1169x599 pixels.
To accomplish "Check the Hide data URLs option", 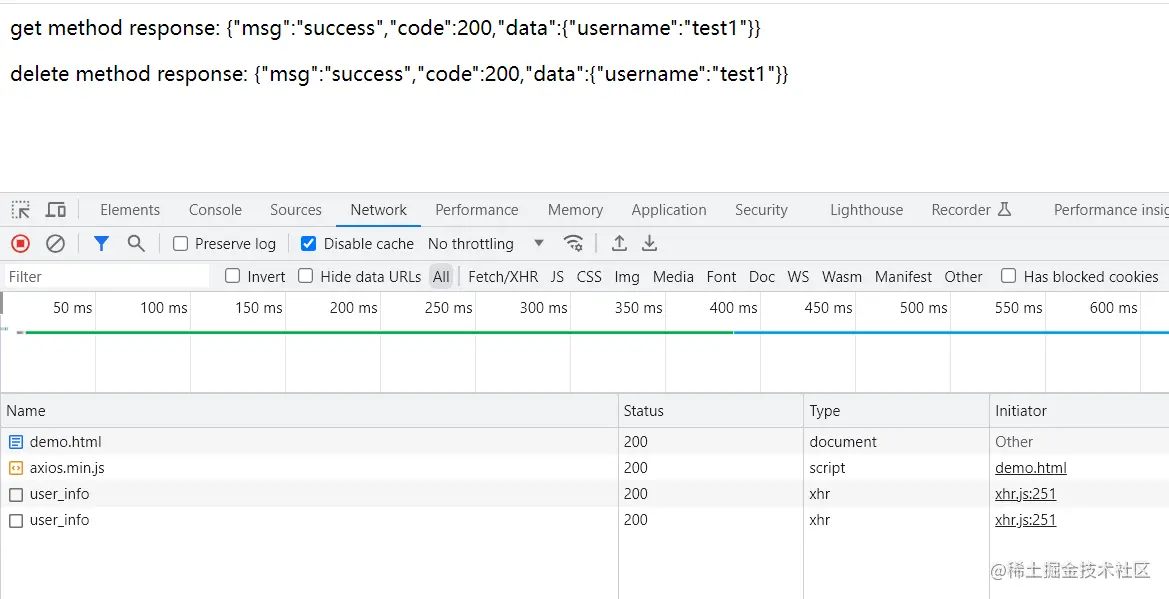I will click(306, 276).
